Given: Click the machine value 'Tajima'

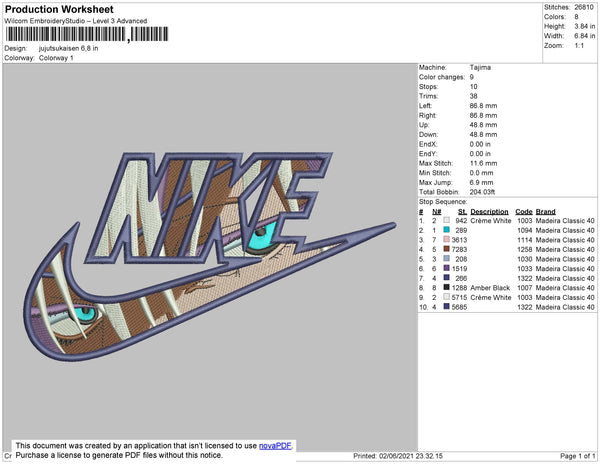Looking at the screenshot, I should click(480, 67).
